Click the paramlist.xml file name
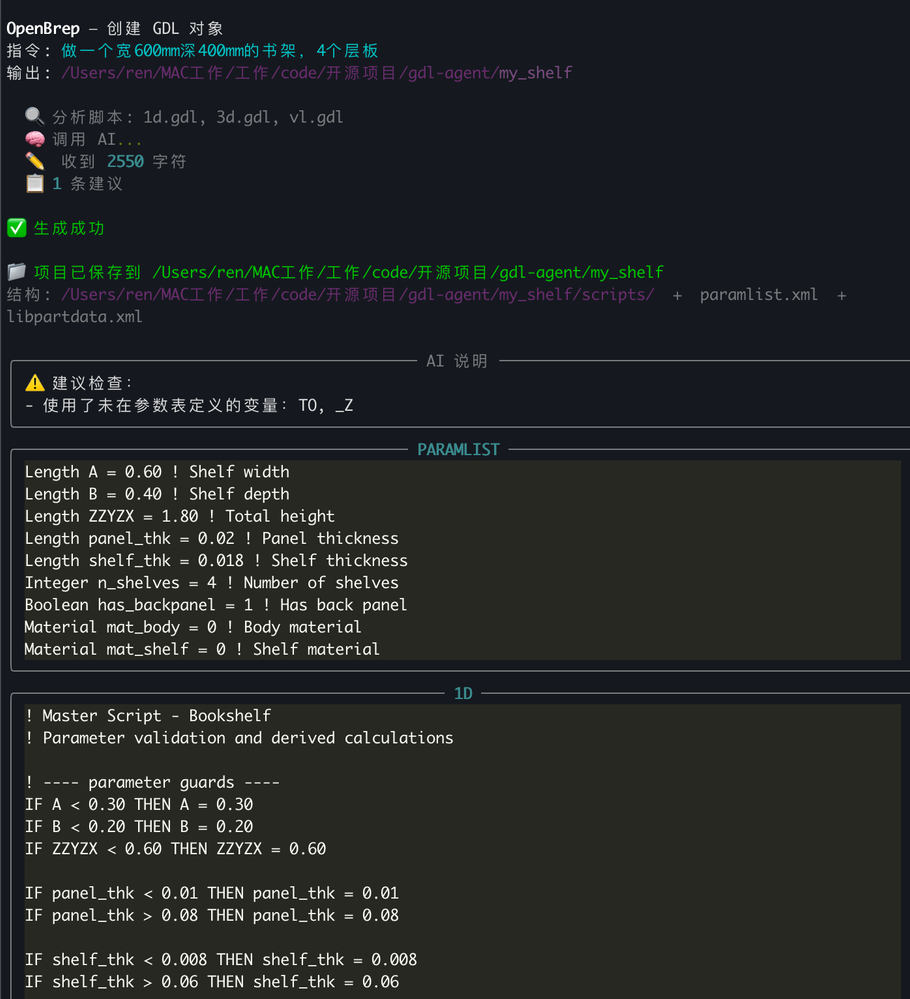 [x=758, y=295]
